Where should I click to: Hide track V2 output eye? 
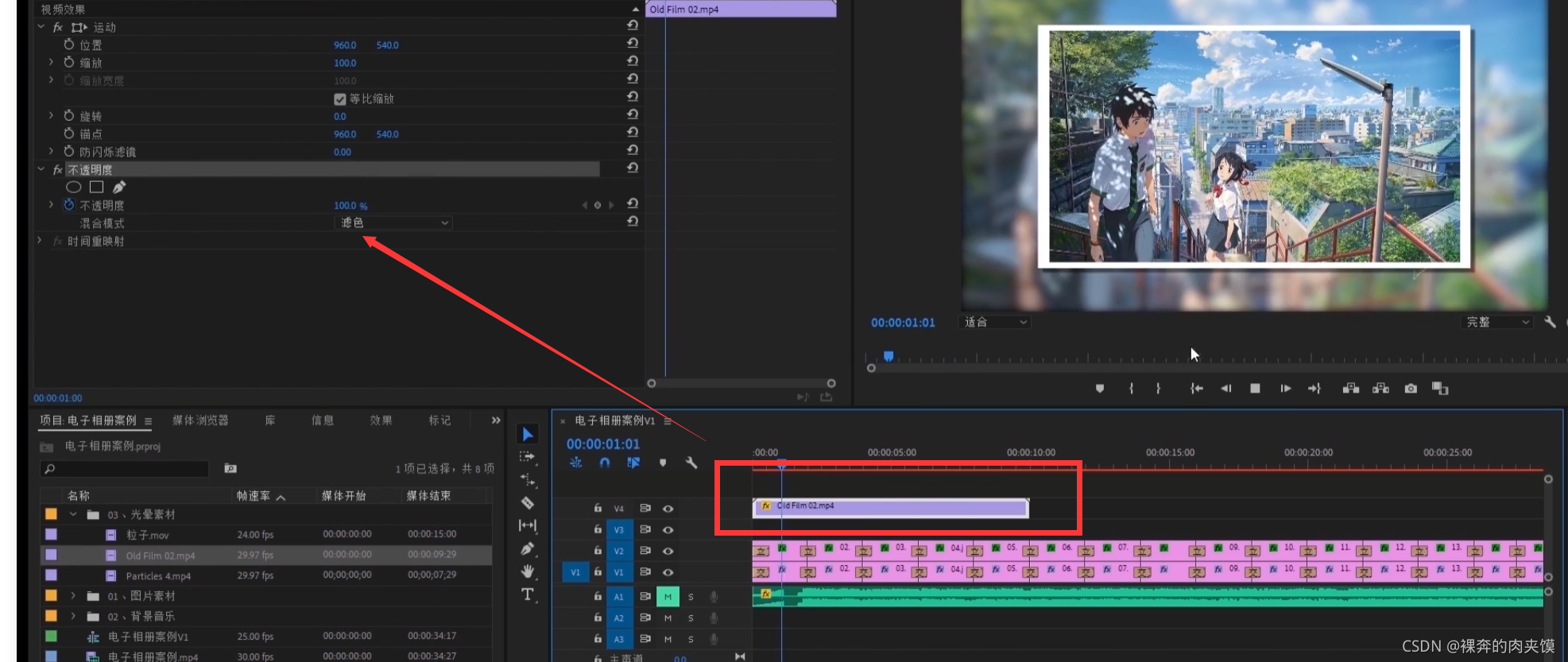coord(668,551)
